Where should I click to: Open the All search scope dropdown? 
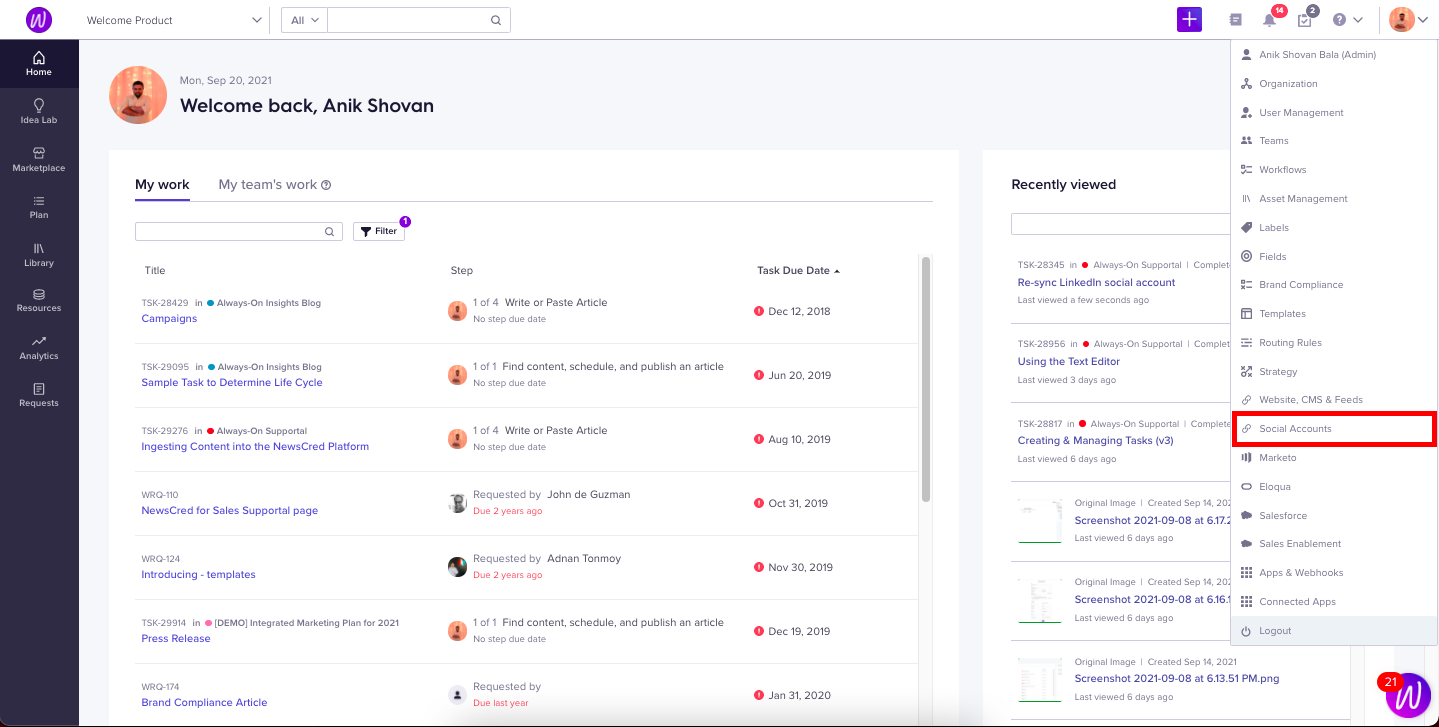click(304, 20)
